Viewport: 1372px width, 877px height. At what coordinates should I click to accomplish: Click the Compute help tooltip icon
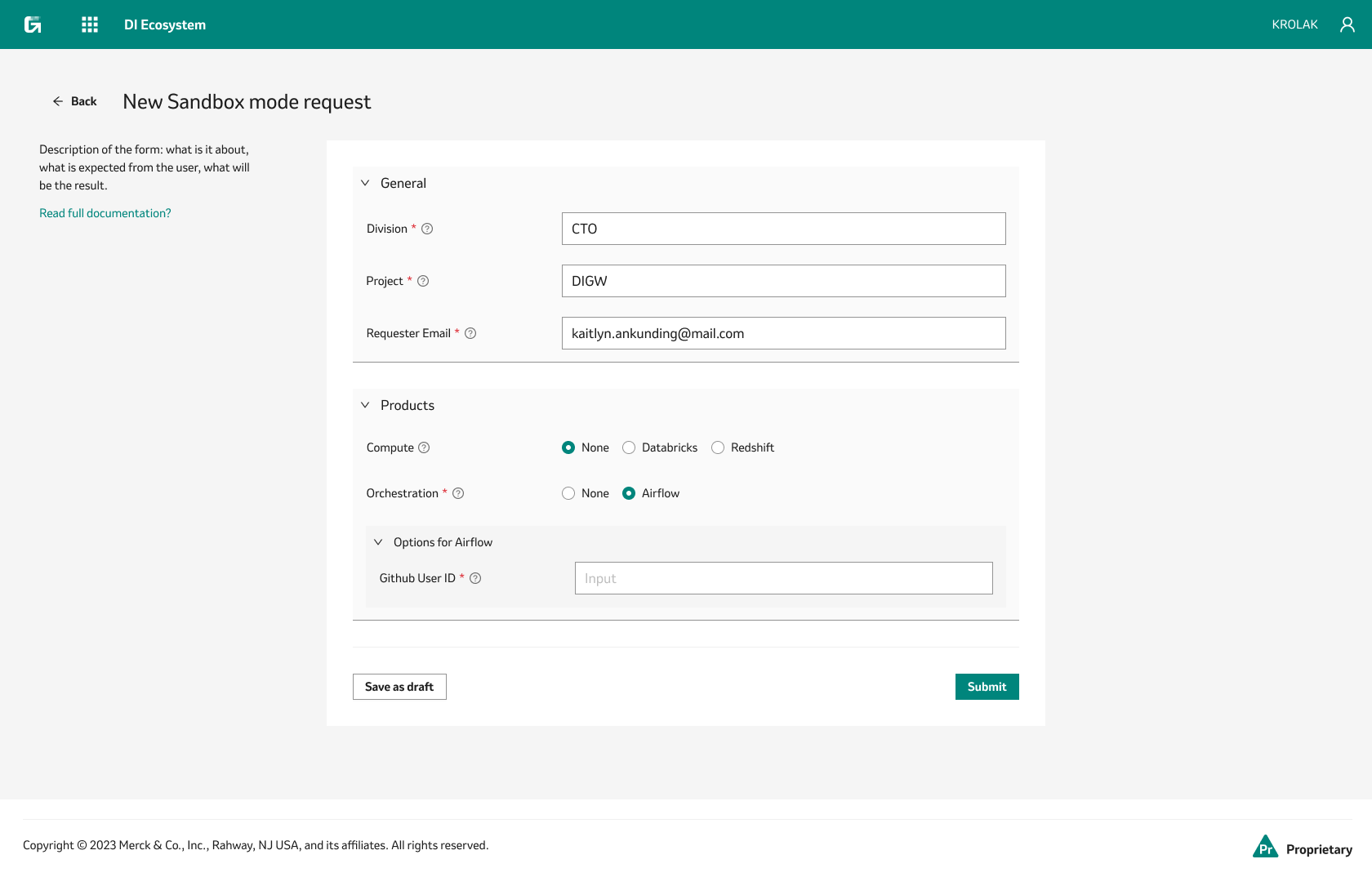423,447
